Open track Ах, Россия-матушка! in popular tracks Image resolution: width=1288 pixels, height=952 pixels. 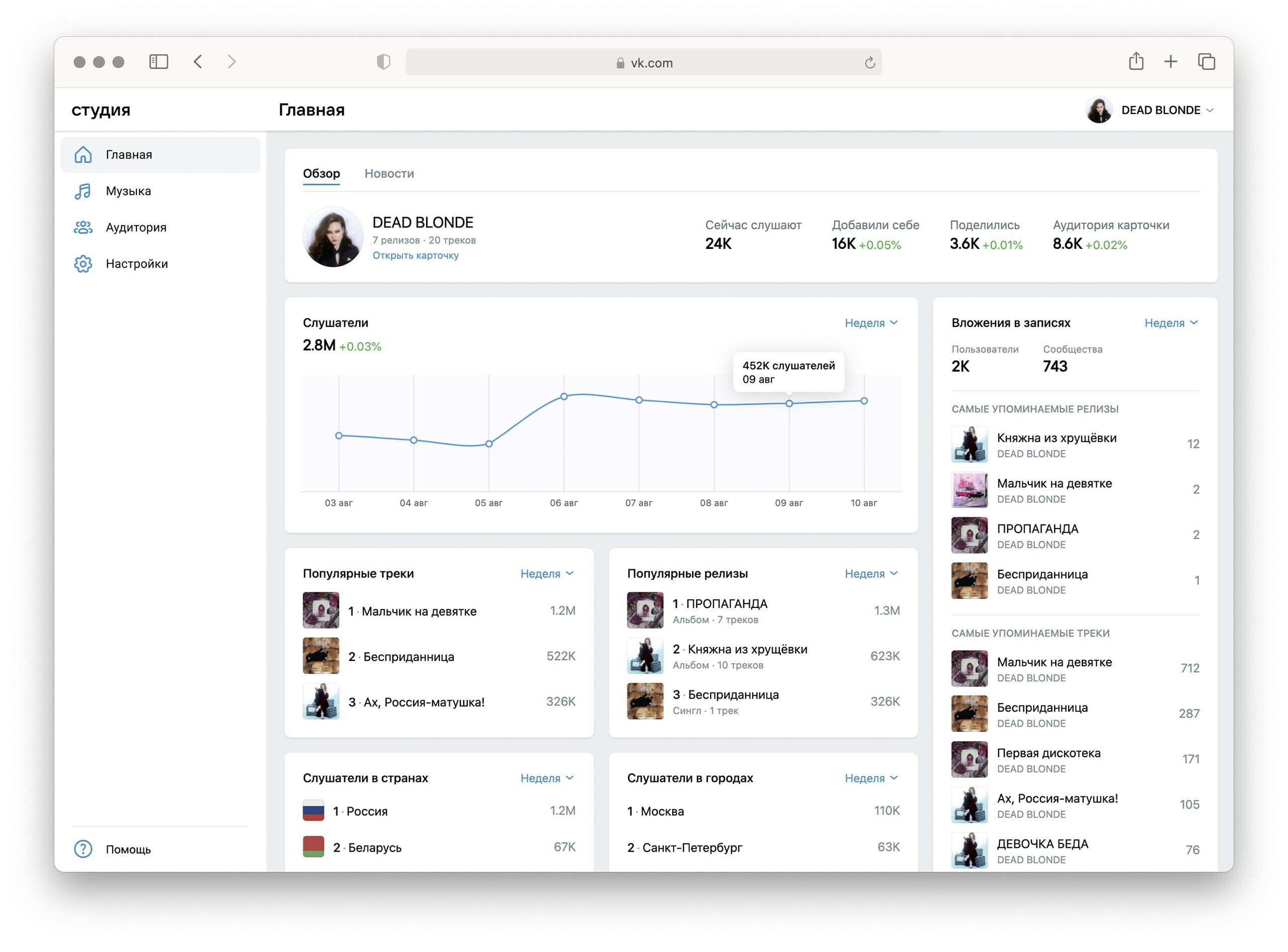coord(439,702)
